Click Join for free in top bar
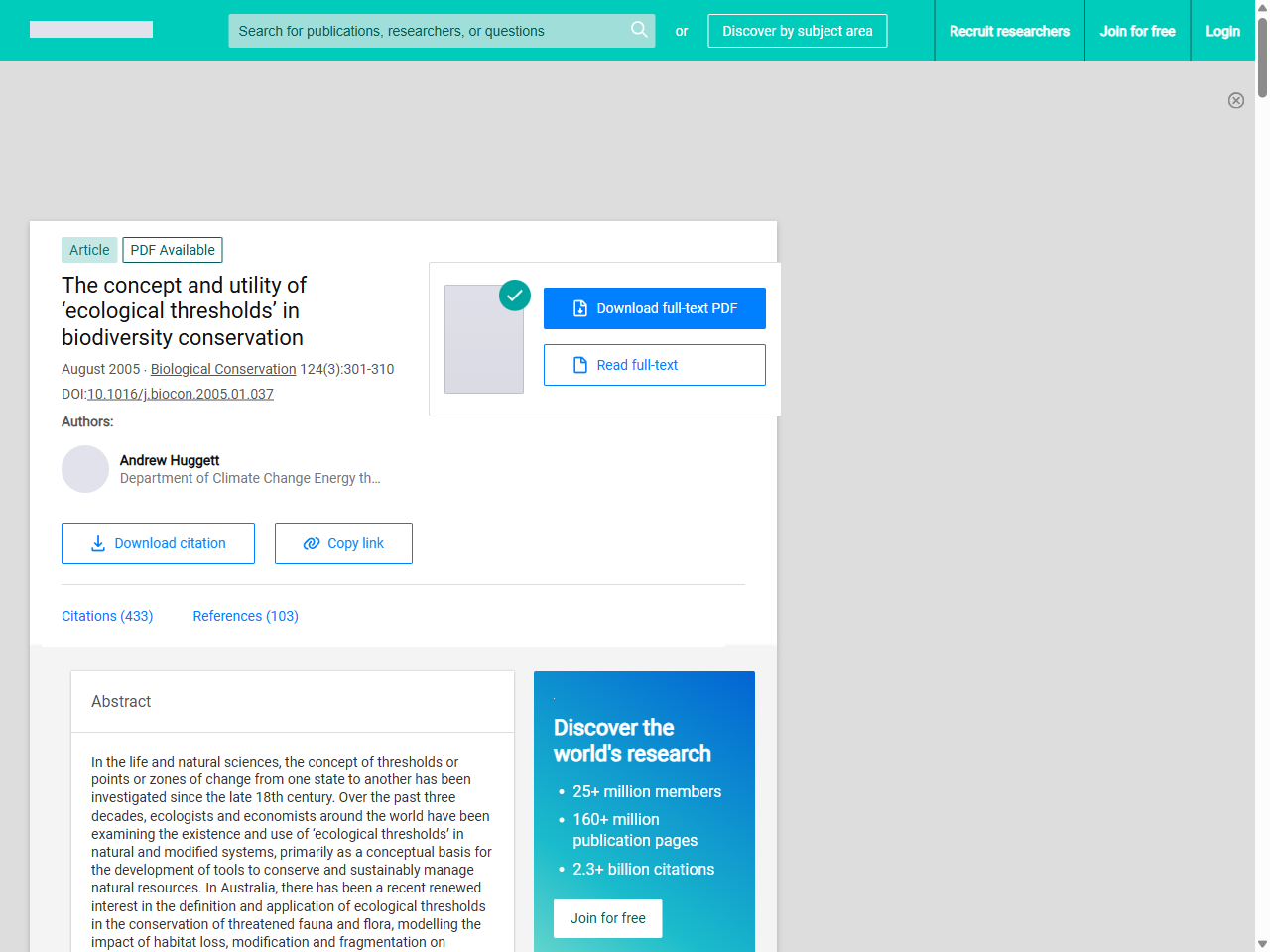The width and height of the screenshot is (1270, 952). pyautogui.click(x=1137, y=31)
